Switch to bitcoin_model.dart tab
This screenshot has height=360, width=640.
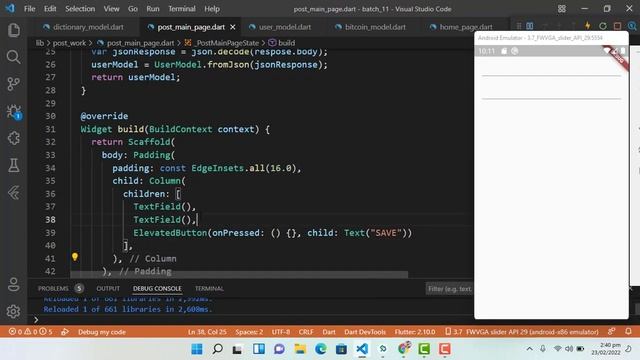[x=371, y=27]
